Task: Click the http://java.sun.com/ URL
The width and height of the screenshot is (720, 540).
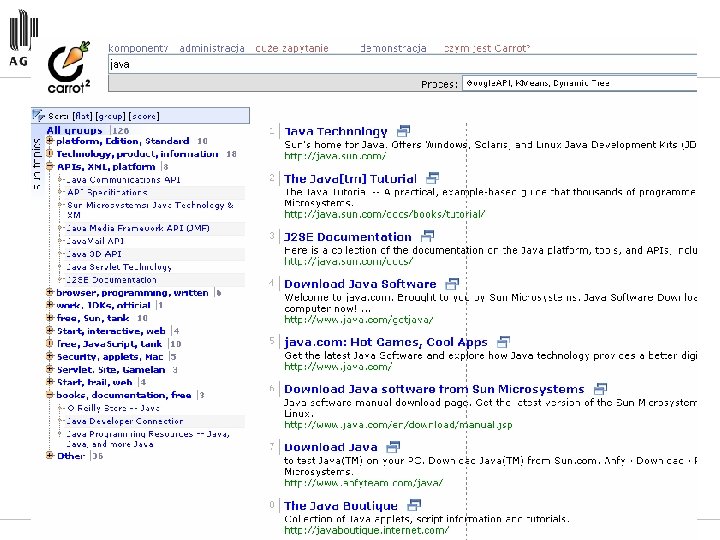Action: coord(335,156)
